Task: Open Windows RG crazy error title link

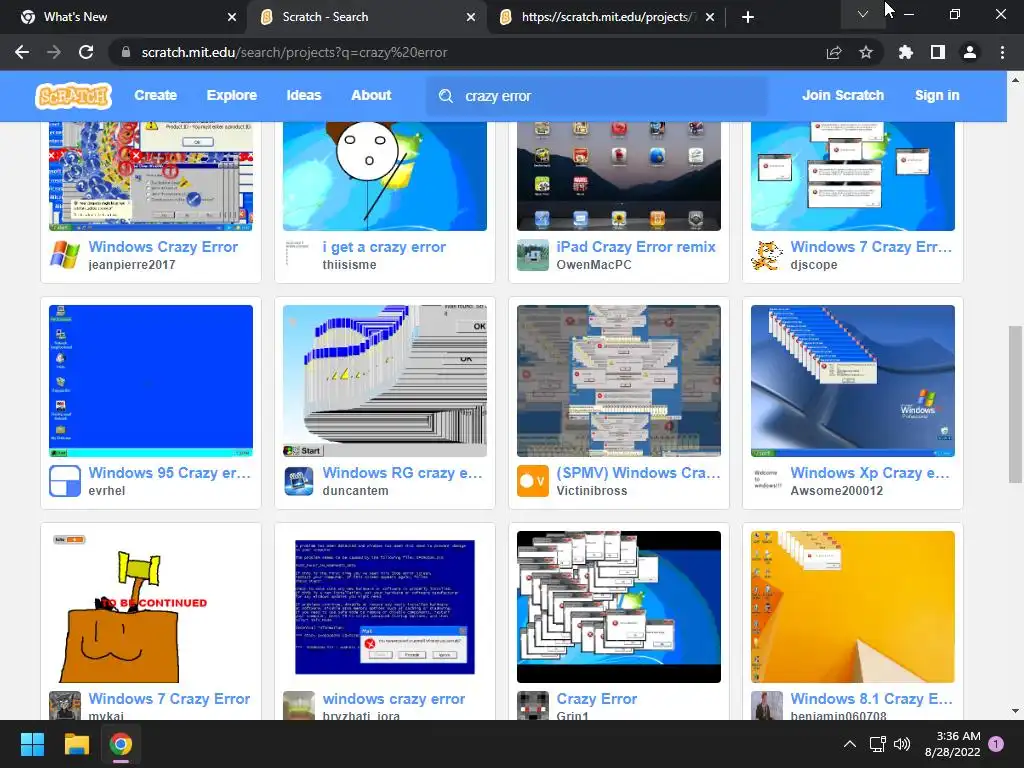Action: pos(402,473)
